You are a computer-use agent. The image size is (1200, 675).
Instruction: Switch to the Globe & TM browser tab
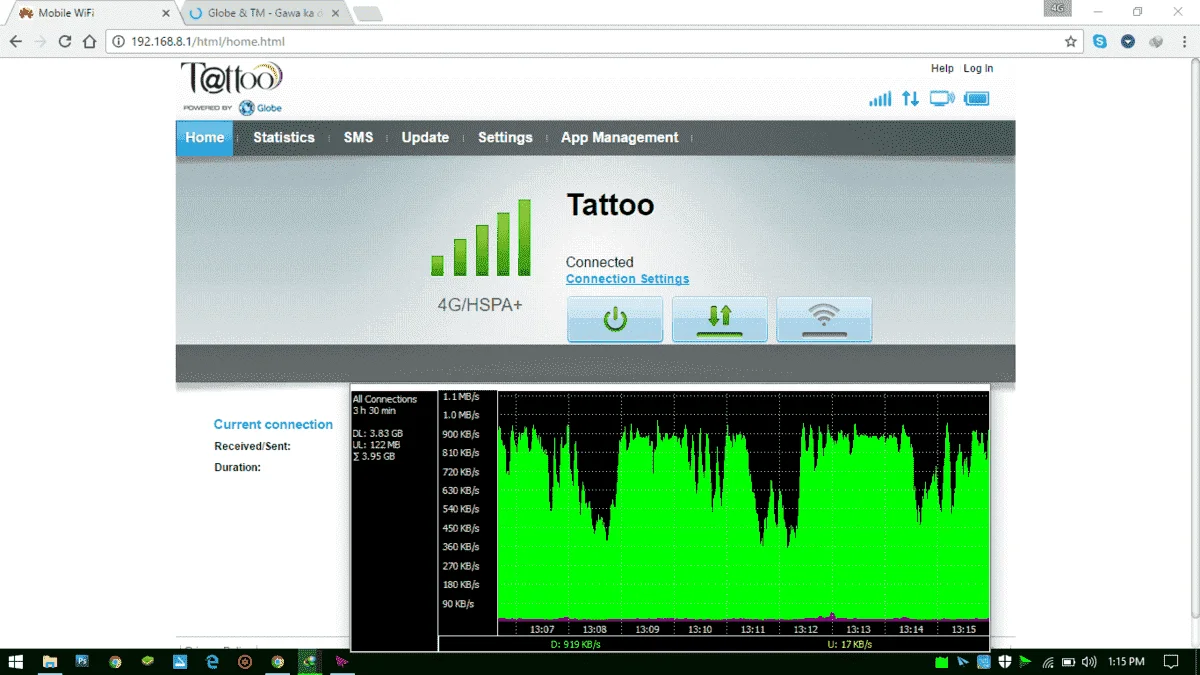point(265,13)
